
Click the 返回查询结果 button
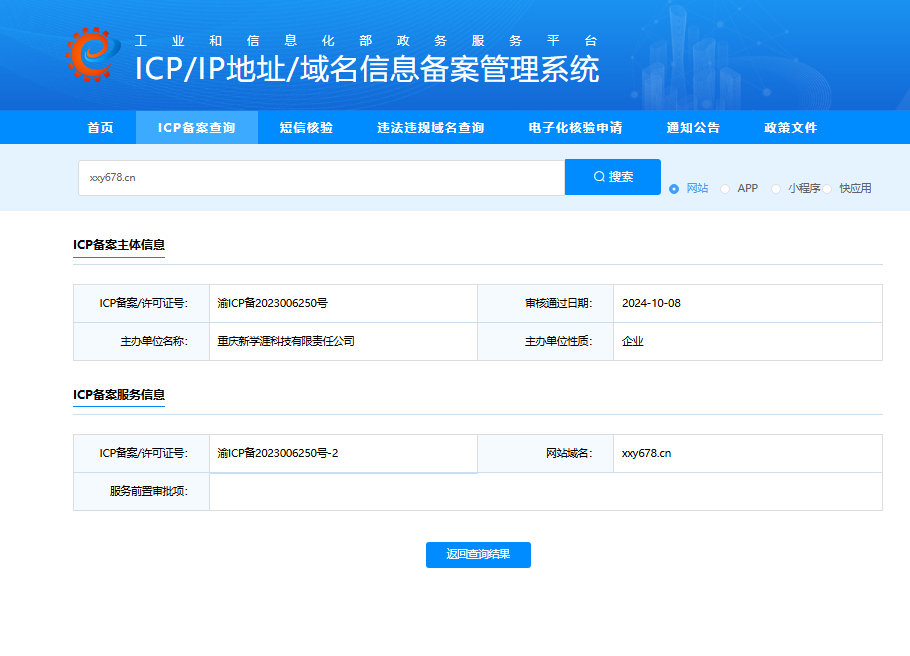478,554
